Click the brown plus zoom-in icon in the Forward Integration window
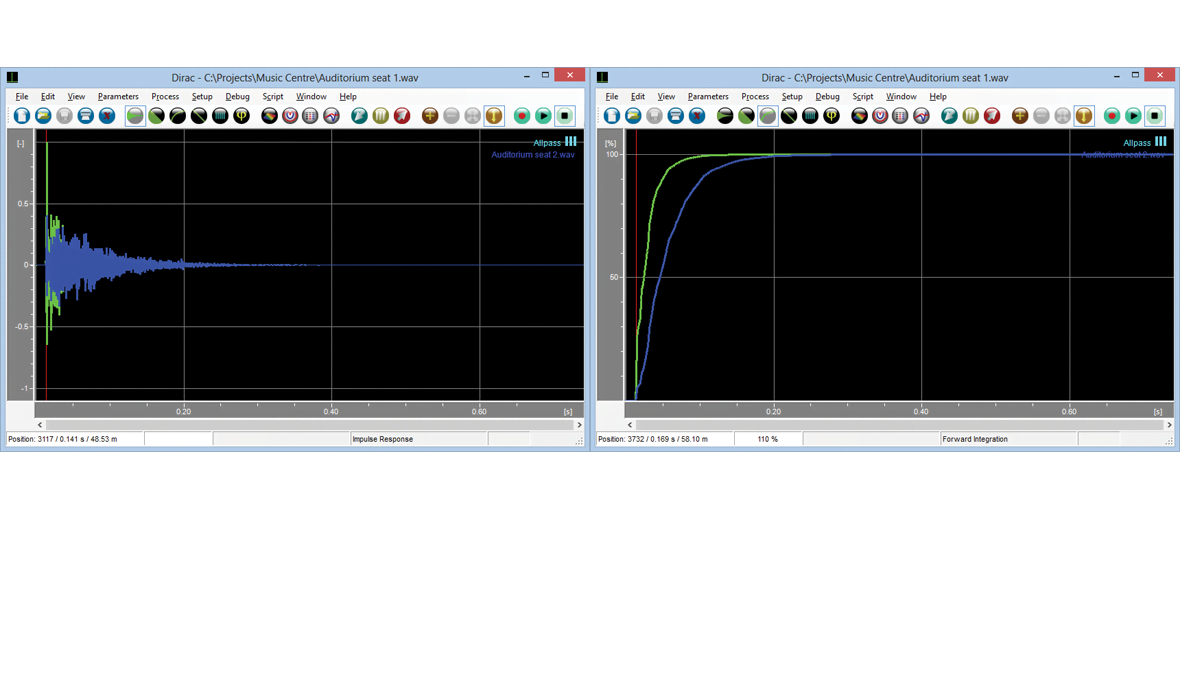The height and width of the screenshot is (674, 1180). click(x=1020, y=116)
